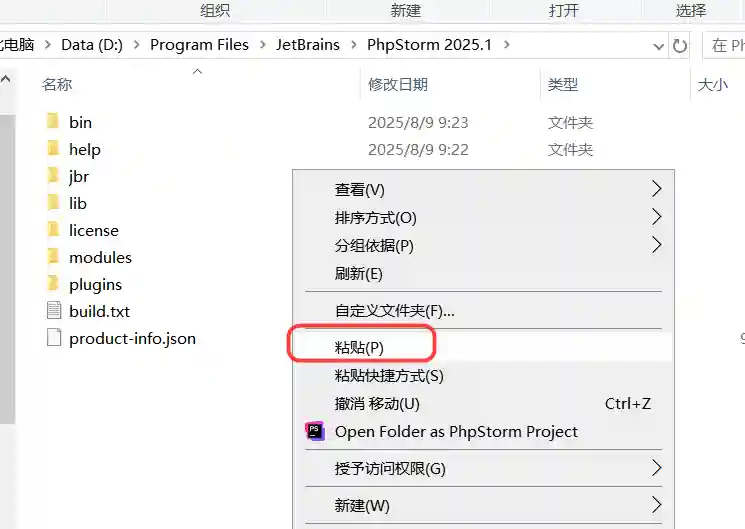Image resolution: width=745 pixels, height=529 pixels.
Task: Click the address bar refresh icon
Action: 680,46
